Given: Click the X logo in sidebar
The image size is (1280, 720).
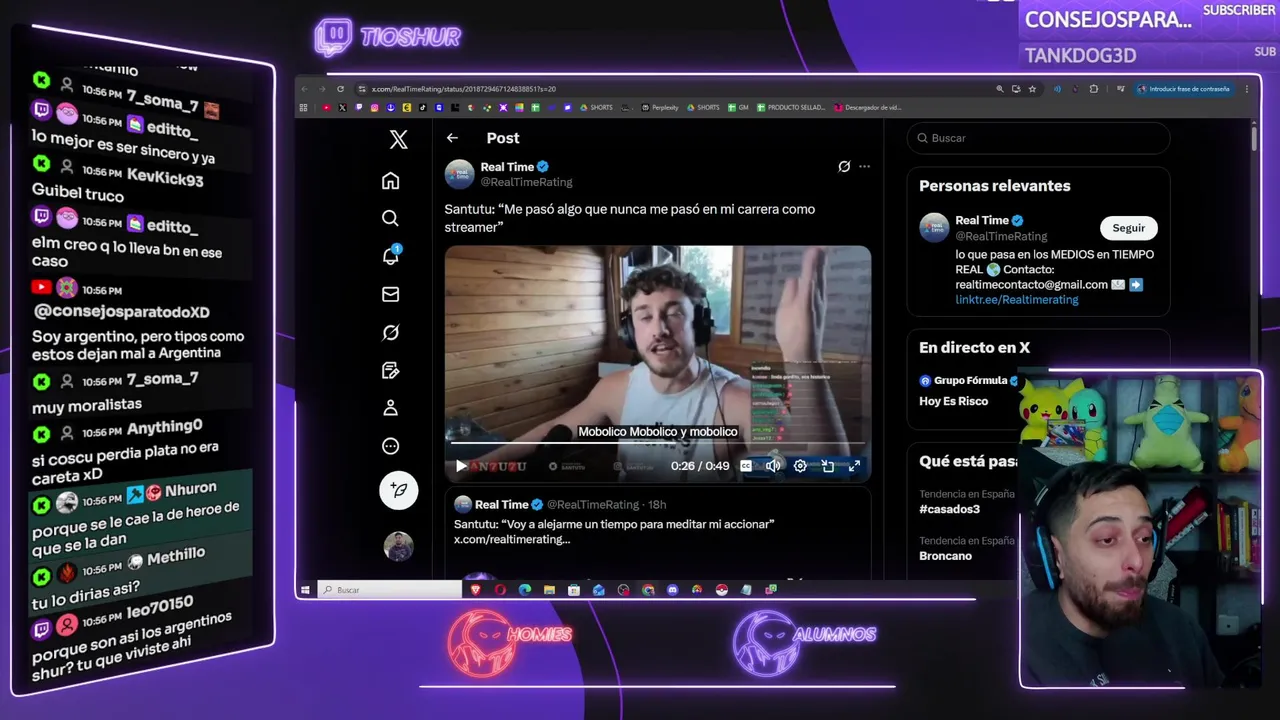Looking at the screenshot, I should pos(398,140).
